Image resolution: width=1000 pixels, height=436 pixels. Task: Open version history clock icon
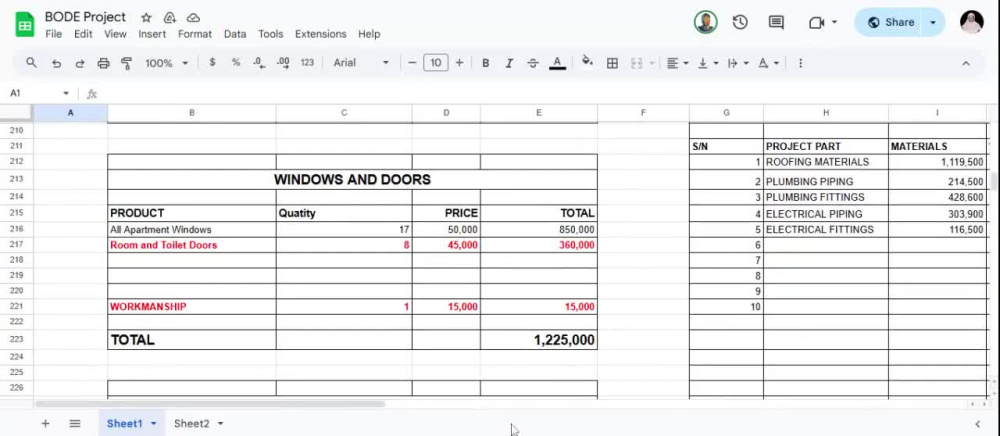(740, 22)
